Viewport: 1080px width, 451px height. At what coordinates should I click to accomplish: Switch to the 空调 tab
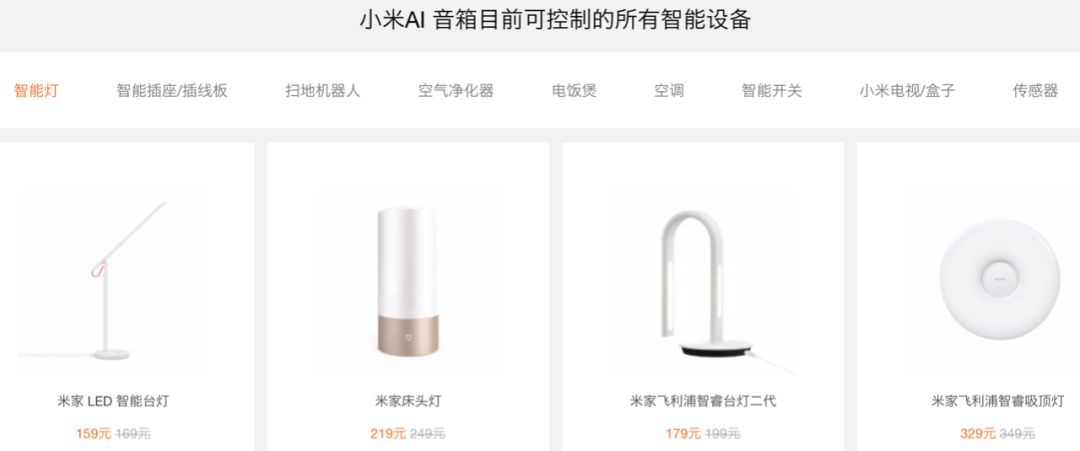tap(669, 91)
